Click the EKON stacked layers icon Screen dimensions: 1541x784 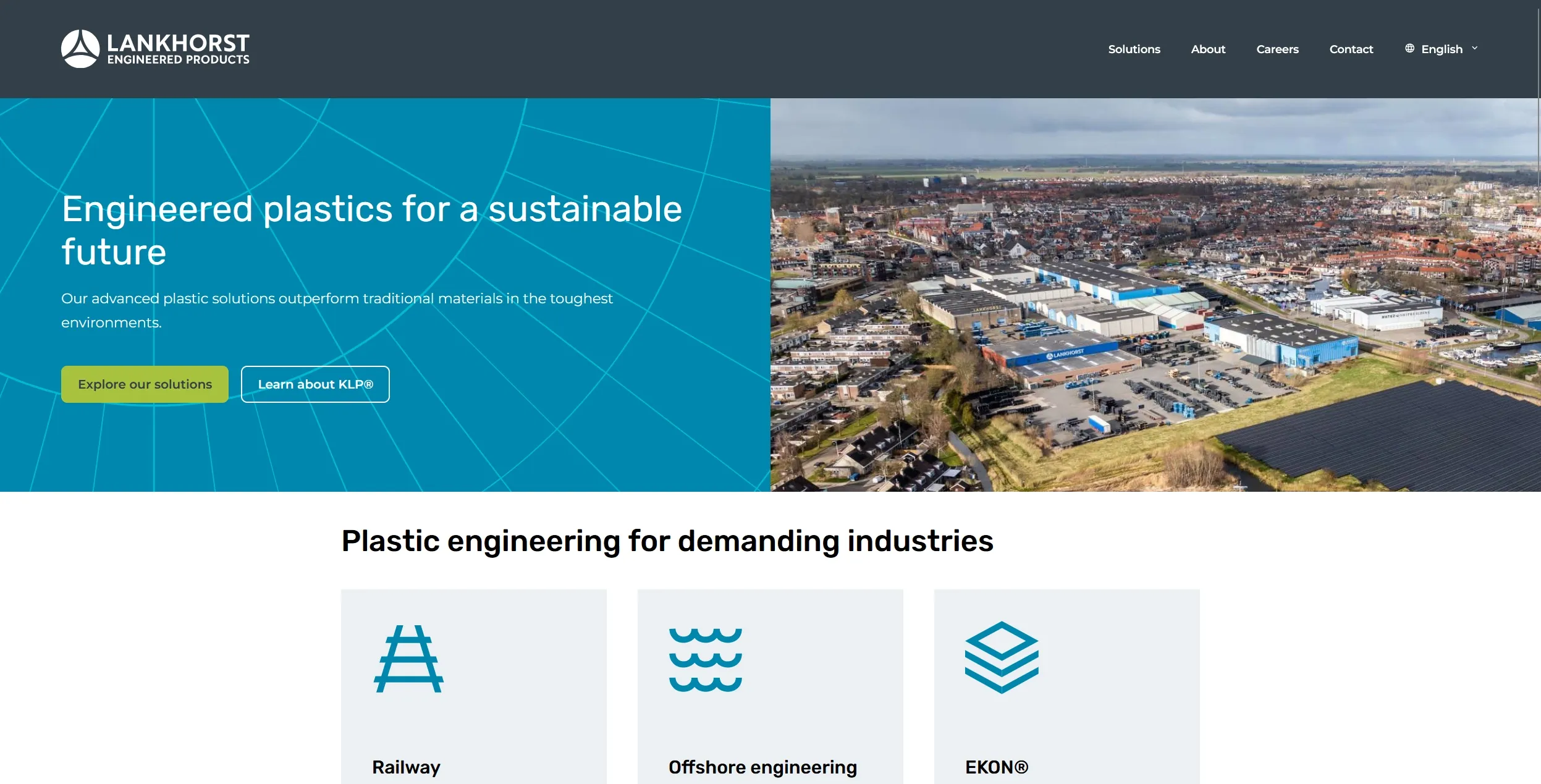(x=1002, y=657)
